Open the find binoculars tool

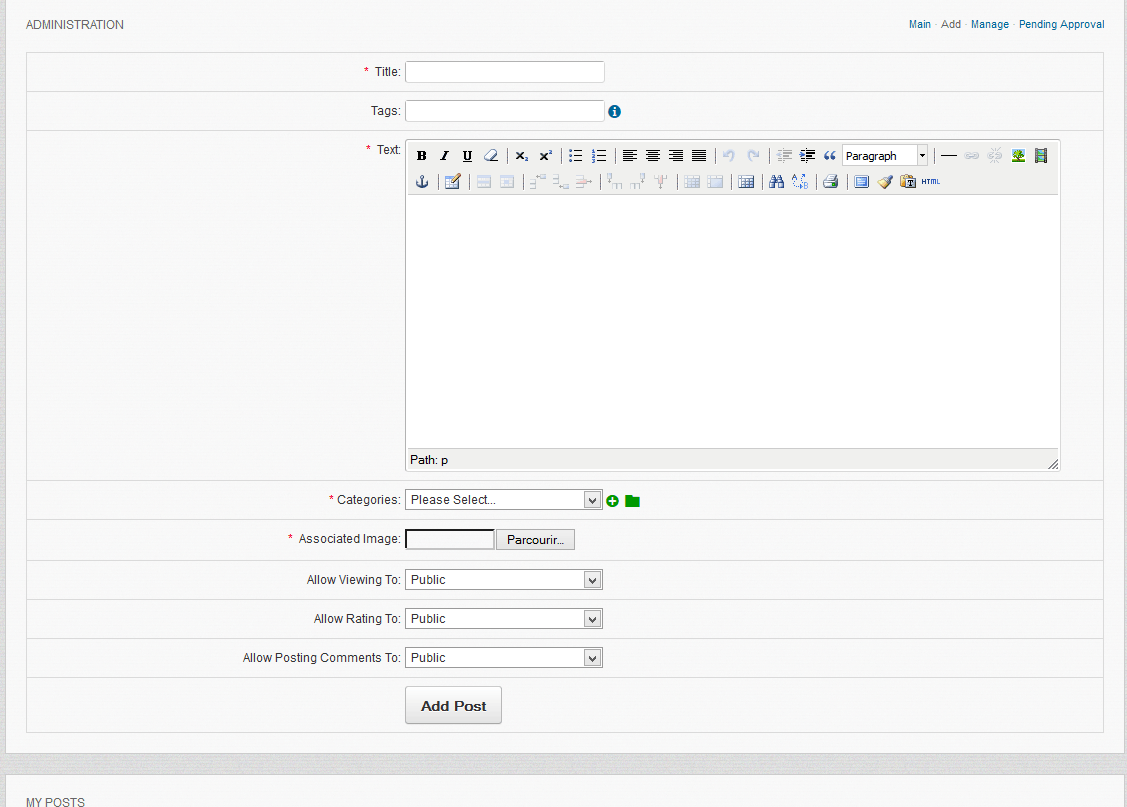click(776, 182)
